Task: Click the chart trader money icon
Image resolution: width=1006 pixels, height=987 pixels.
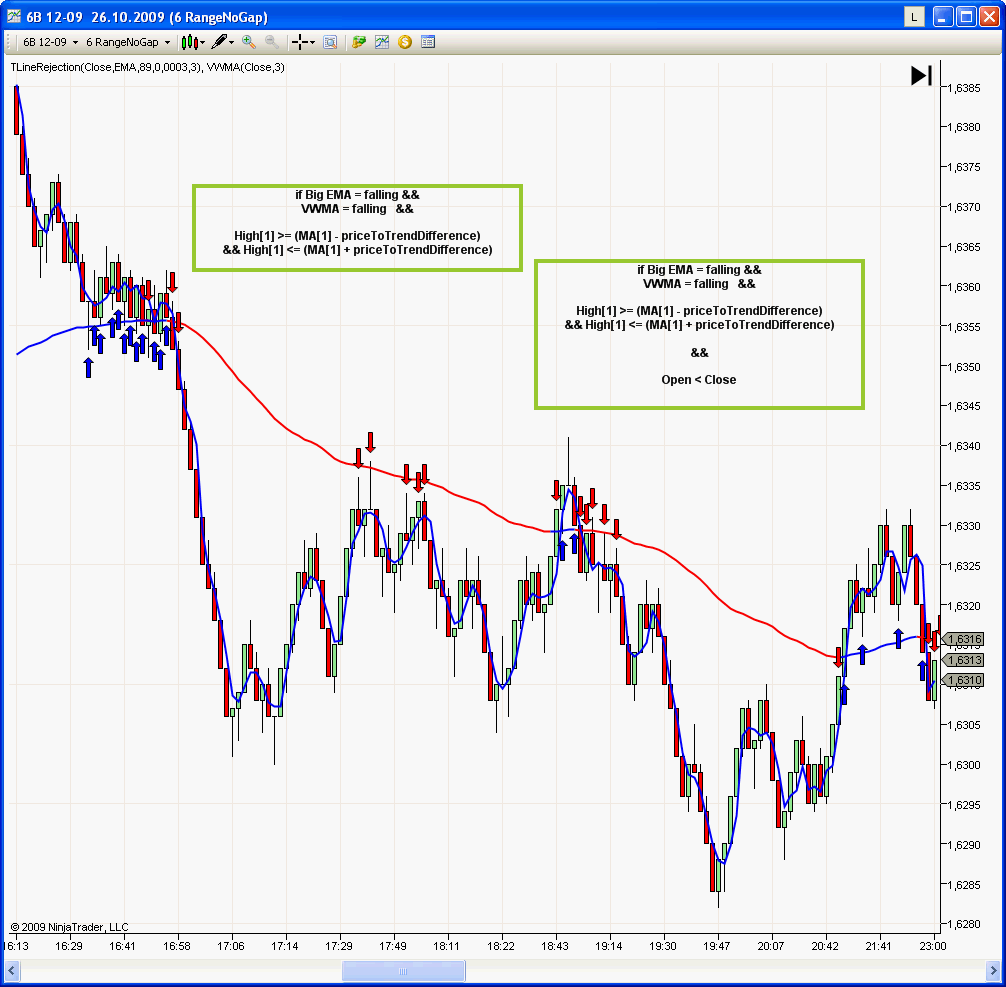Action: point(359,42)
